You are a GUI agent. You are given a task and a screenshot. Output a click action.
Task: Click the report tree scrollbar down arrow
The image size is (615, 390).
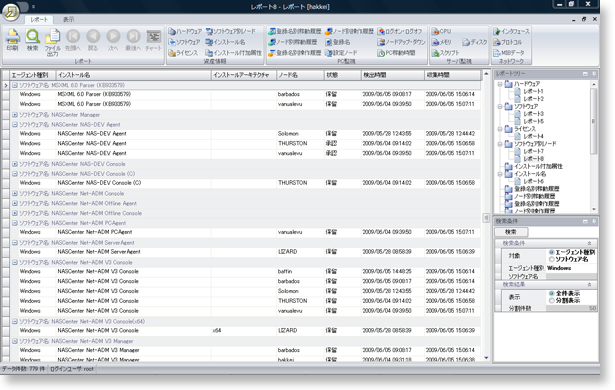[593, 210]
